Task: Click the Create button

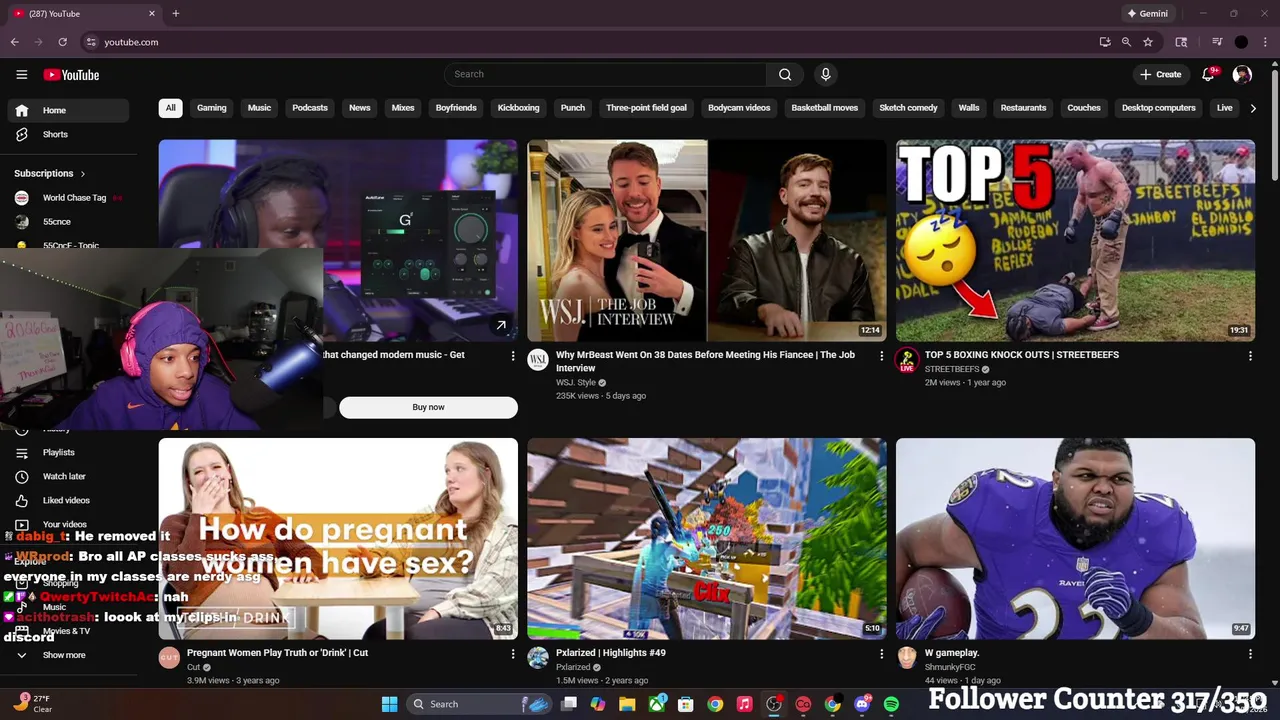Action: (x=1161, y=74)
